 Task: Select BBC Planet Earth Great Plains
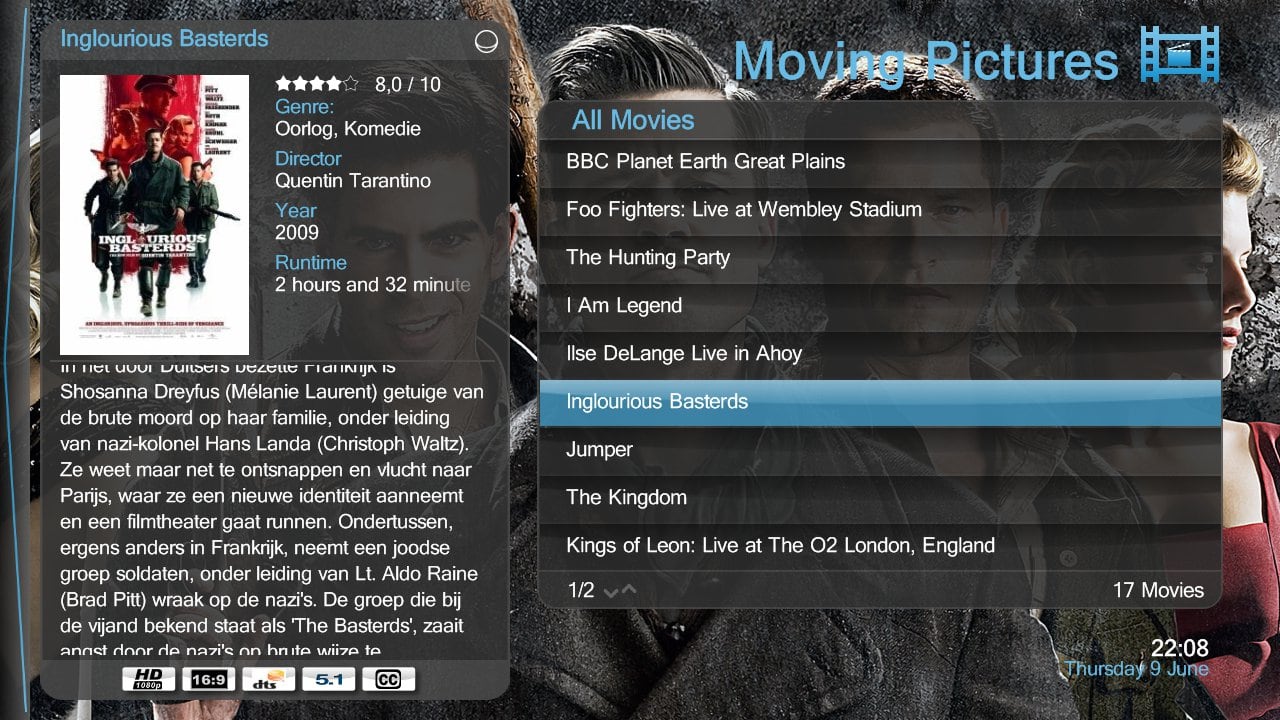coord(880,162)
